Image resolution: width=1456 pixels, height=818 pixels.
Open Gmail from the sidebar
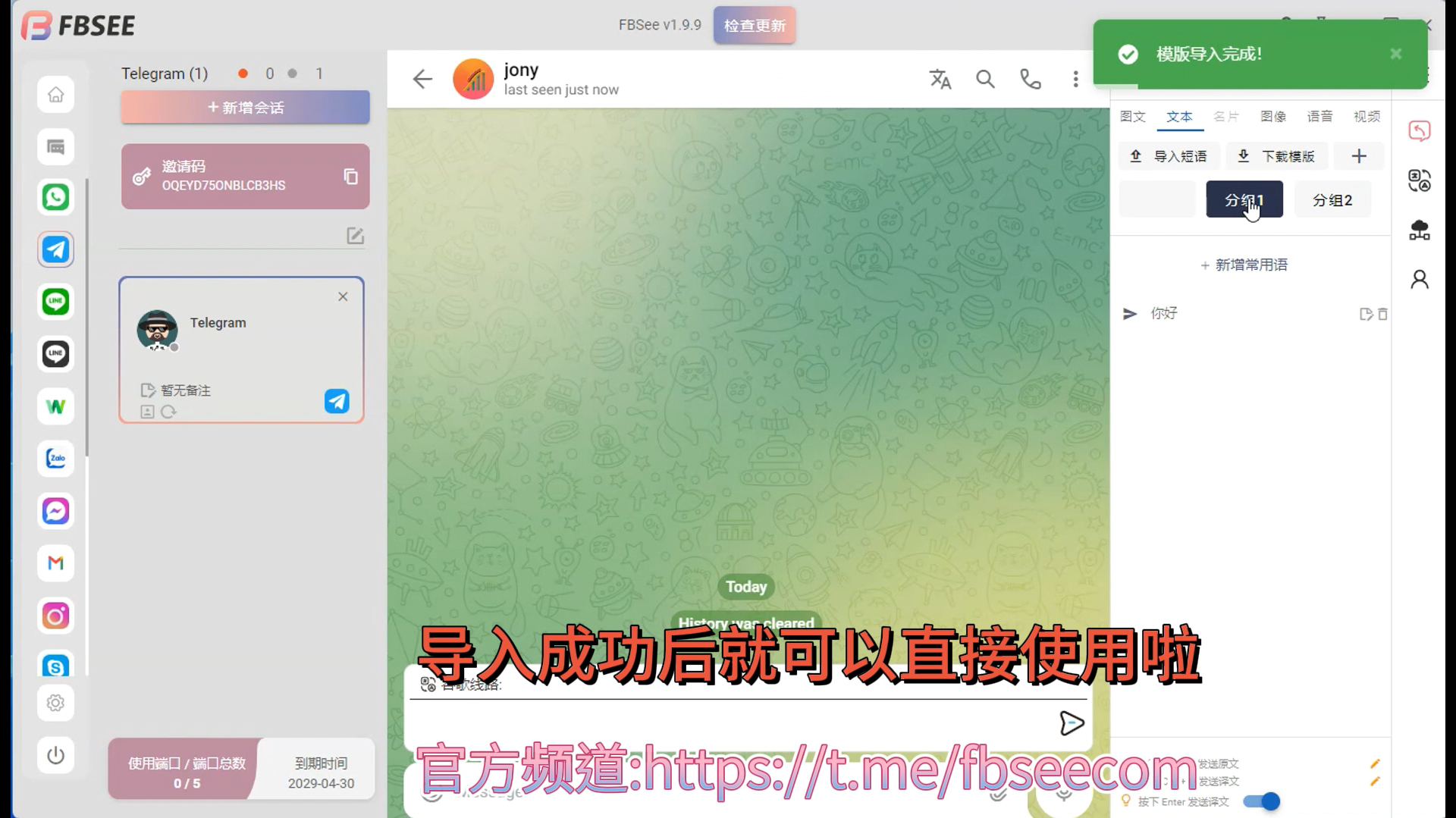click(x=55, y=563)
